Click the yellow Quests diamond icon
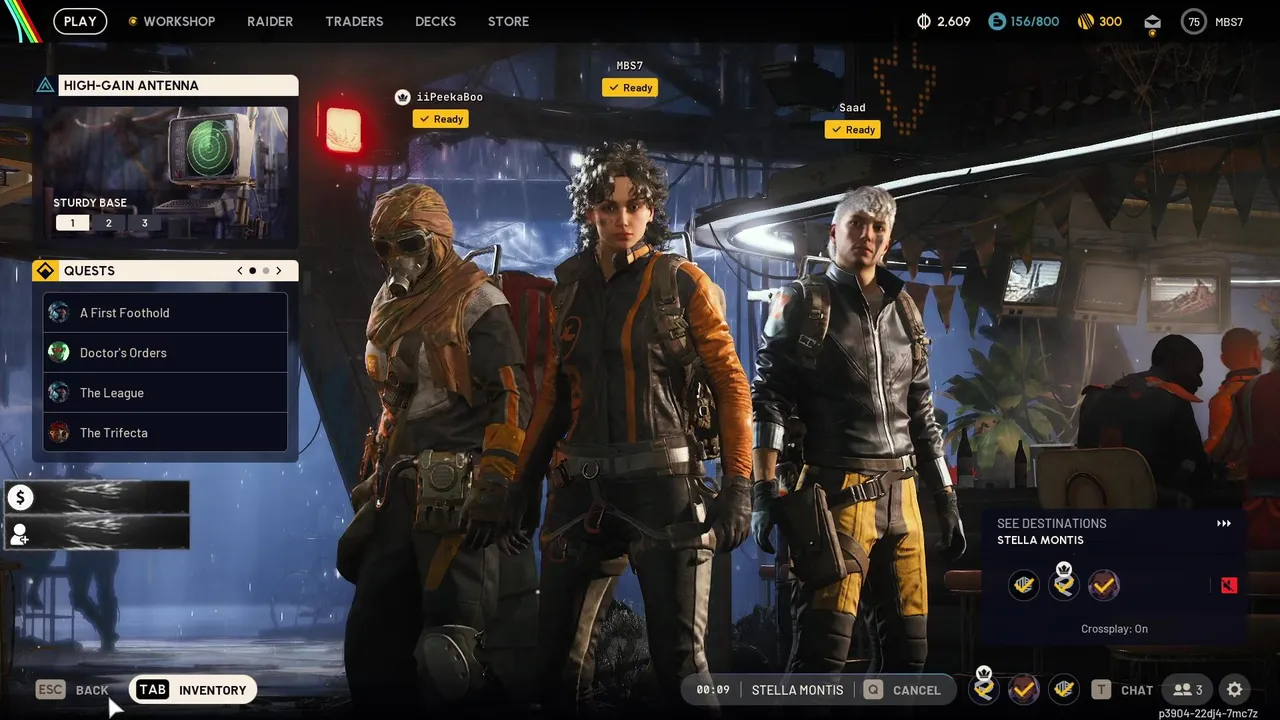The height and width of the screenshot is (720, 1280). click(x=45, y=271)
